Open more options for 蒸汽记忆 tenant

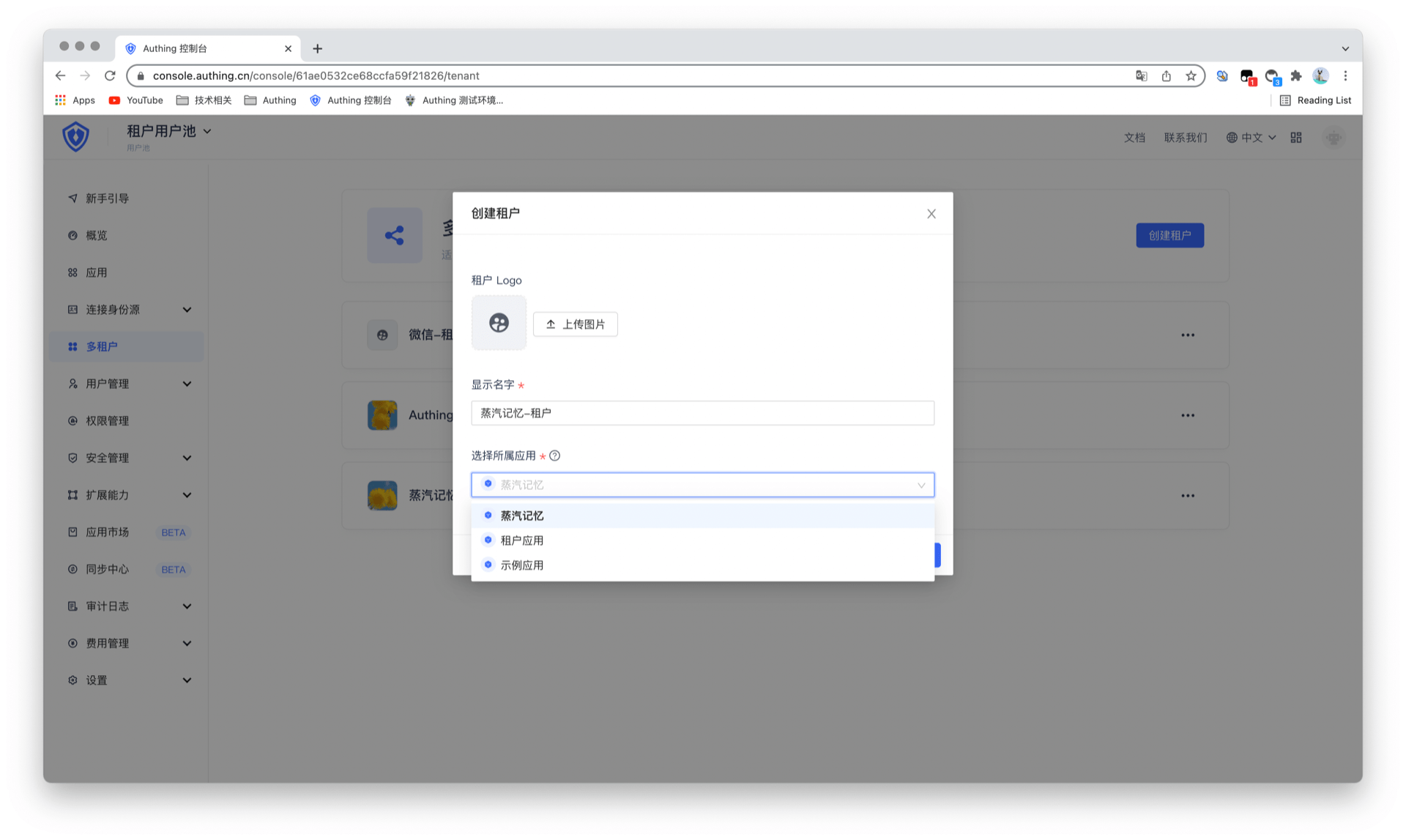pyautogui.click(x=1187, y=496)
